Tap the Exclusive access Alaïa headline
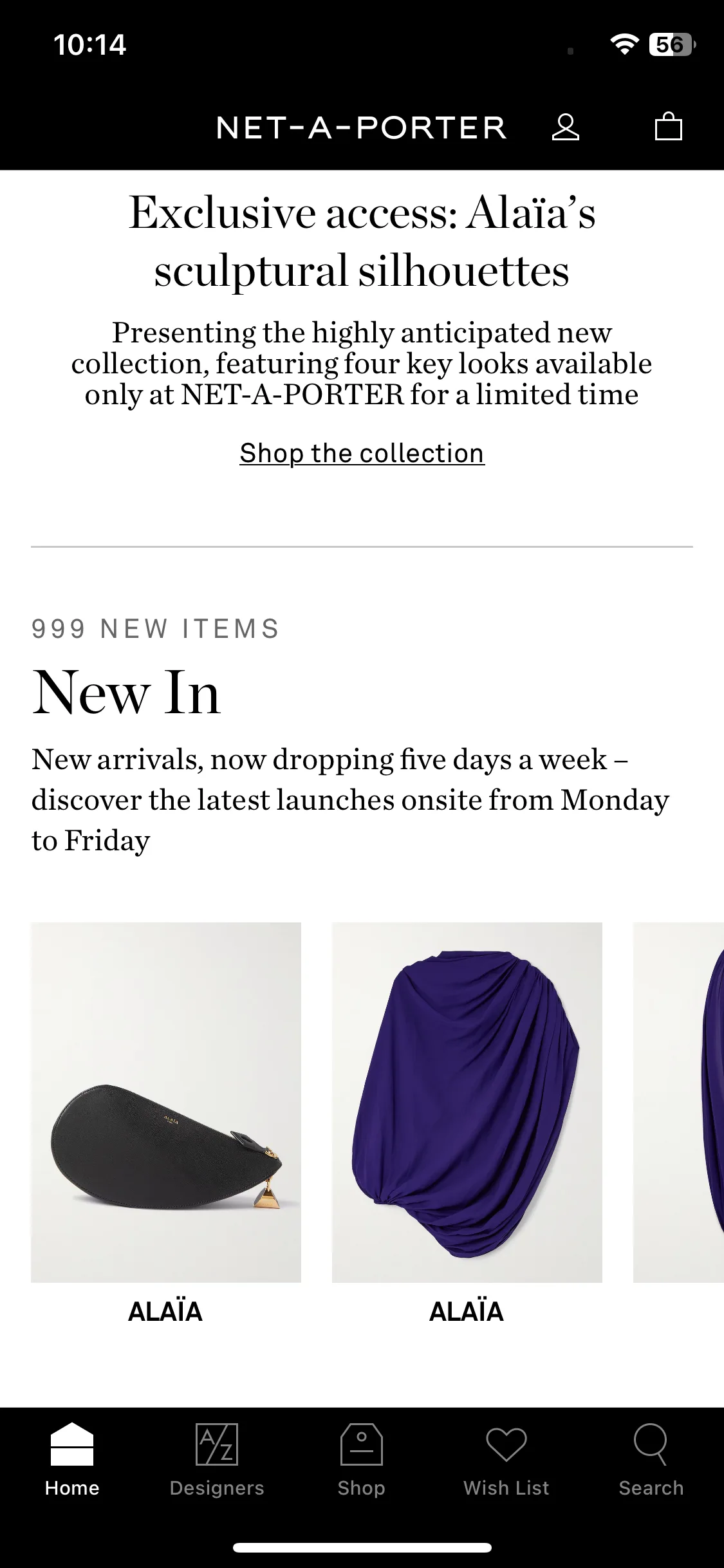Image resolution: width=724 pixels, height=1568 pixels. point(362,241)
